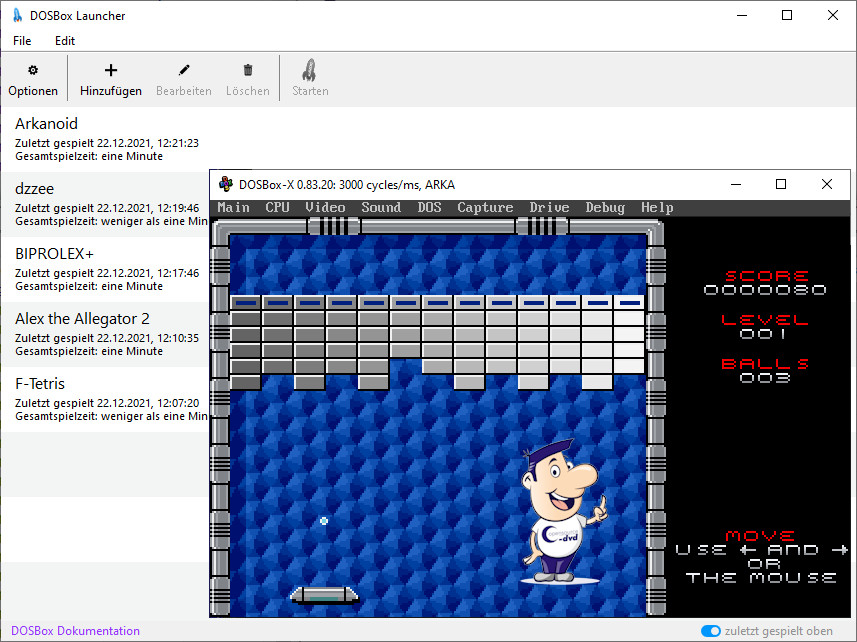Maximize the DOSBox-X window
Viewport: 857px width, 642px height.
[781, 185]
